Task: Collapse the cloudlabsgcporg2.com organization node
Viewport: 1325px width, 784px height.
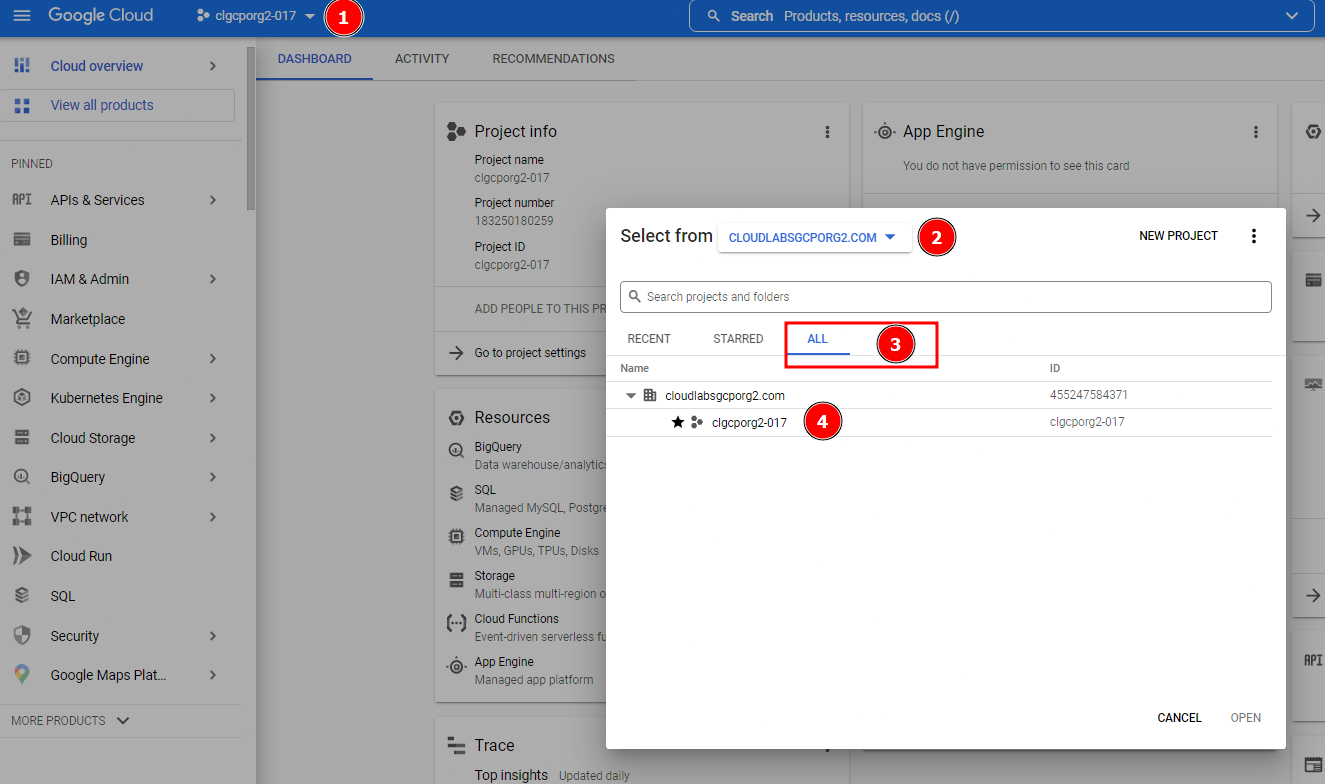Action: (631, 396)
